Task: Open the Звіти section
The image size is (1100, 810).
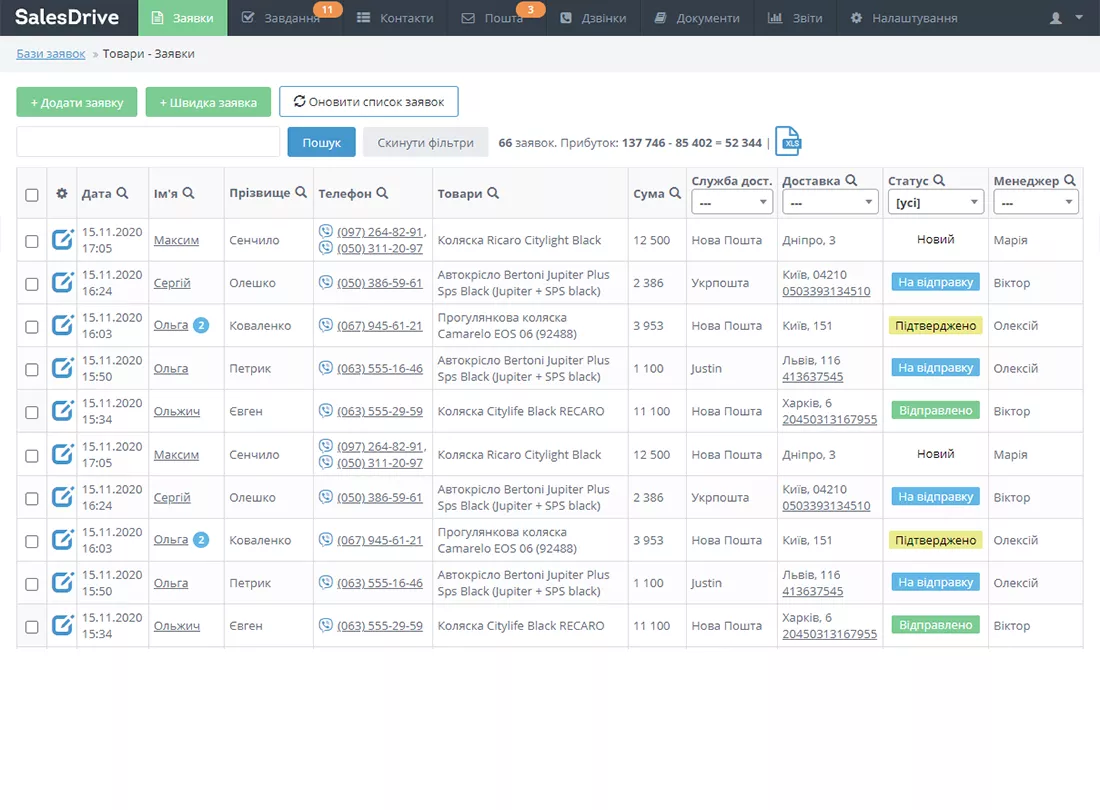Action: pyautogui.click(x=795, y=18)
